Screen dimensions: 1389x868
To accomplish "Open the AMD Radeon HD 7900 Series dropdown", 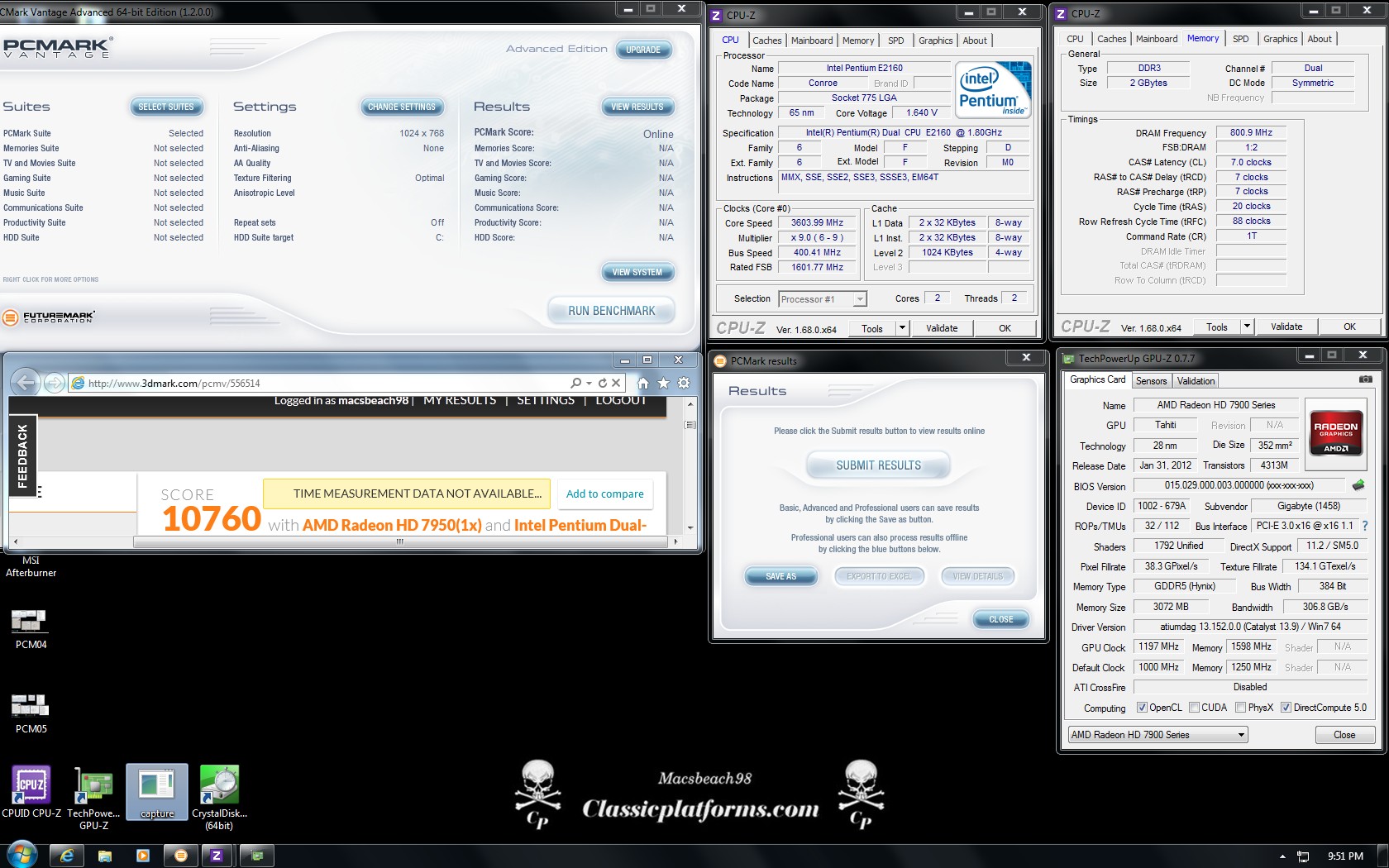I will click(x=1157, y=735).
